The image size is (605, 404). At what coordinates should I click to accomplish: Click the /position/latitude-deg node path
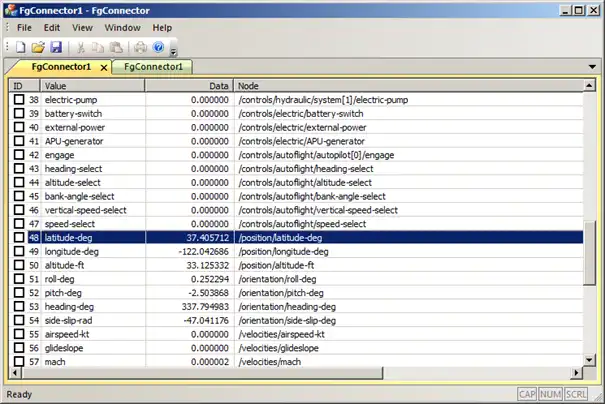[280, 238]
